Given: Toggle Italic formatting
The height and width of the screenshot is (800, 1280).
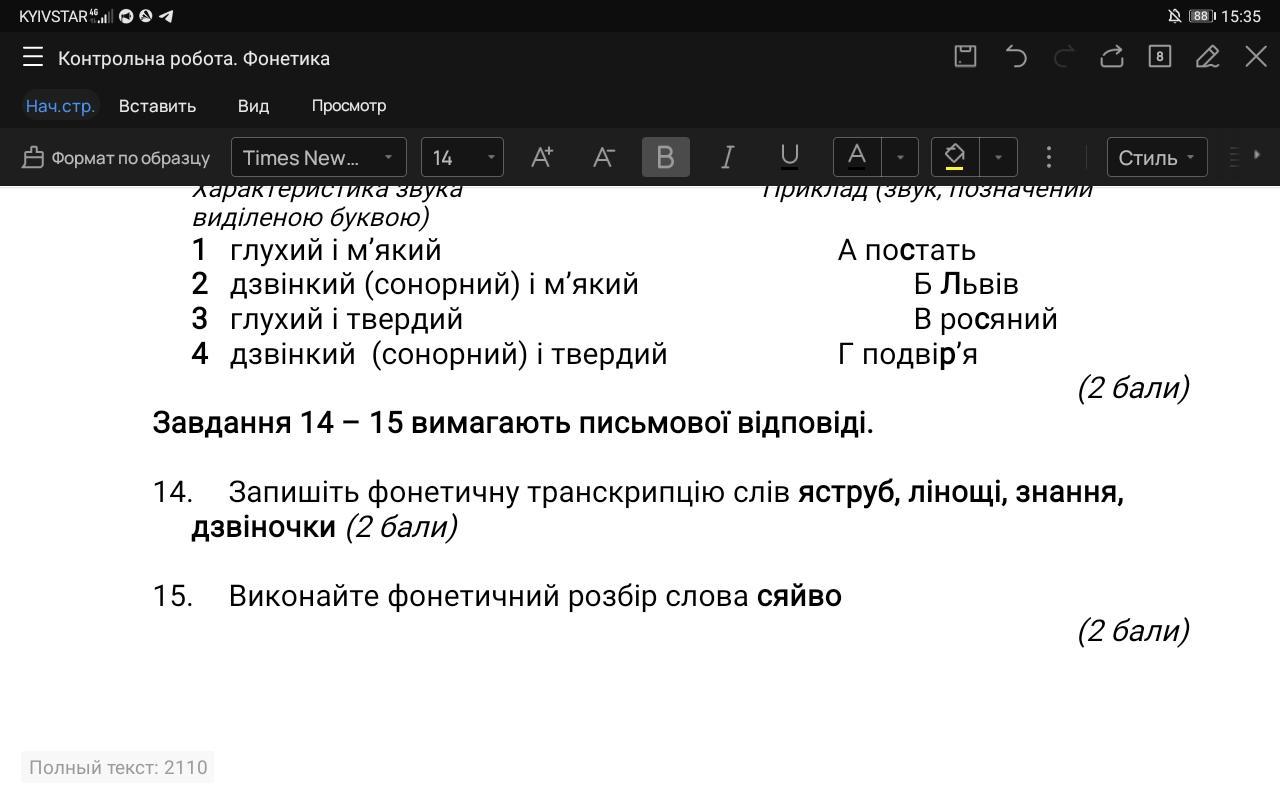Looking at the screenshot, I should click(x=727, y=157).
